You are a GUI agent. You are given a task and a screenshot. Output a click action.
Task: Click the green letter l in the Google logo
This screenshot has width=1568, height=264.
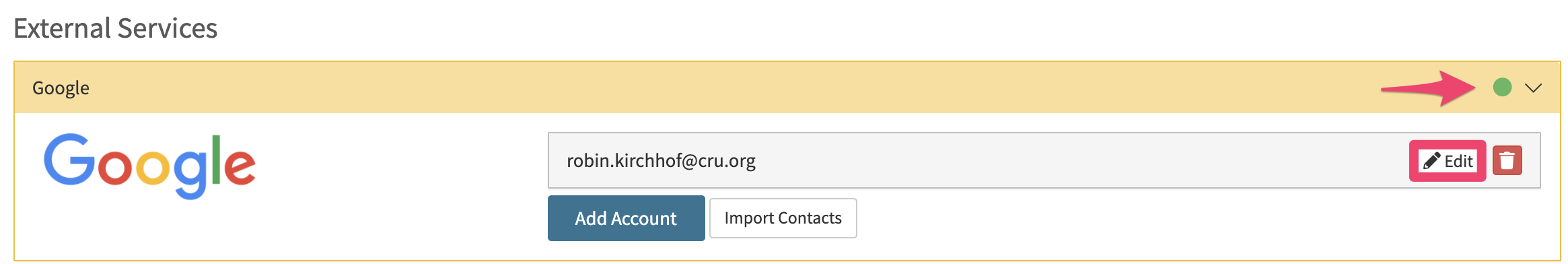(216, 160)
